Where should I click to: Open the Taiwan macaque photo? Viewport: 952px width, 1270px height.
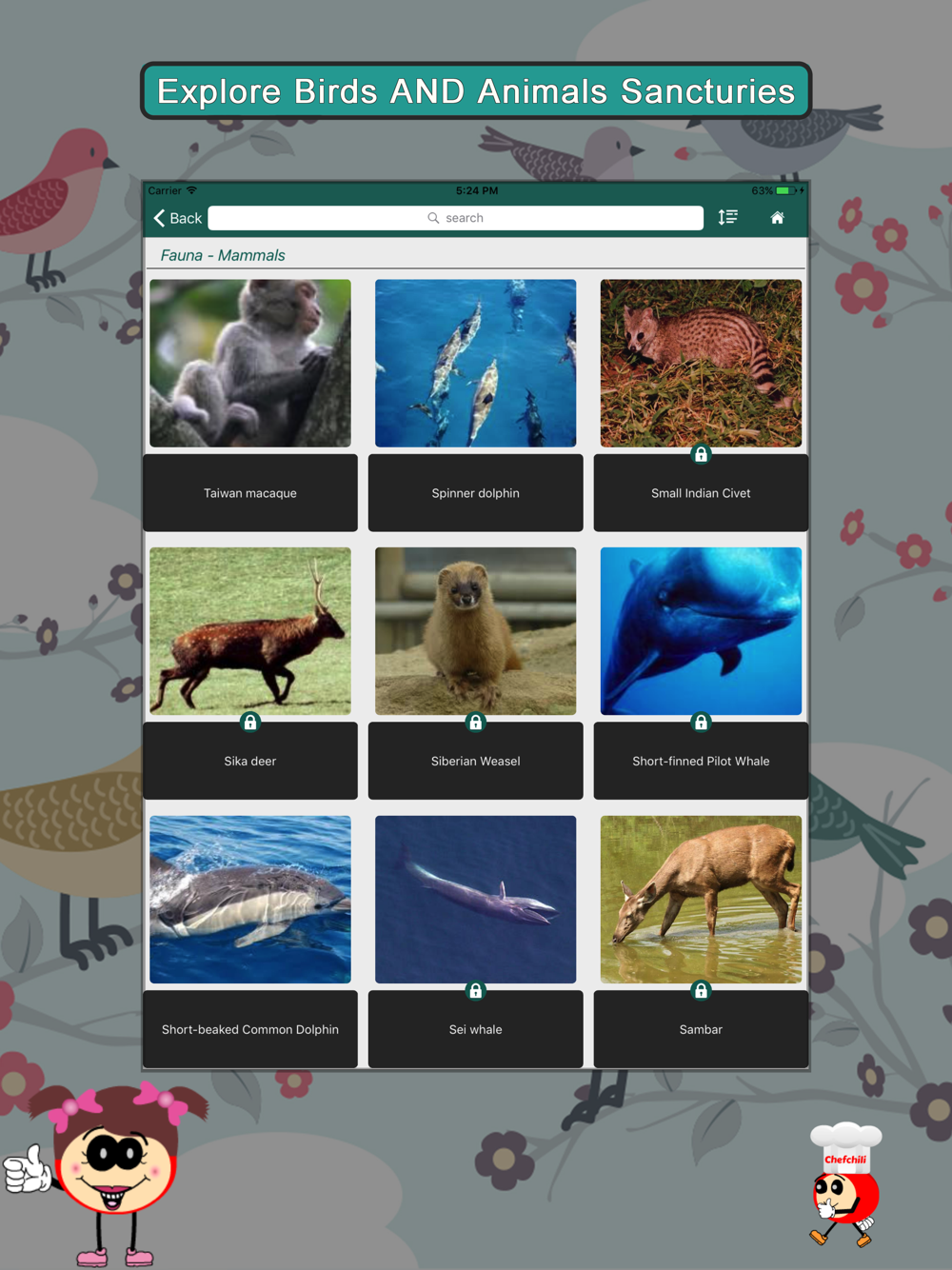[250, 363]
